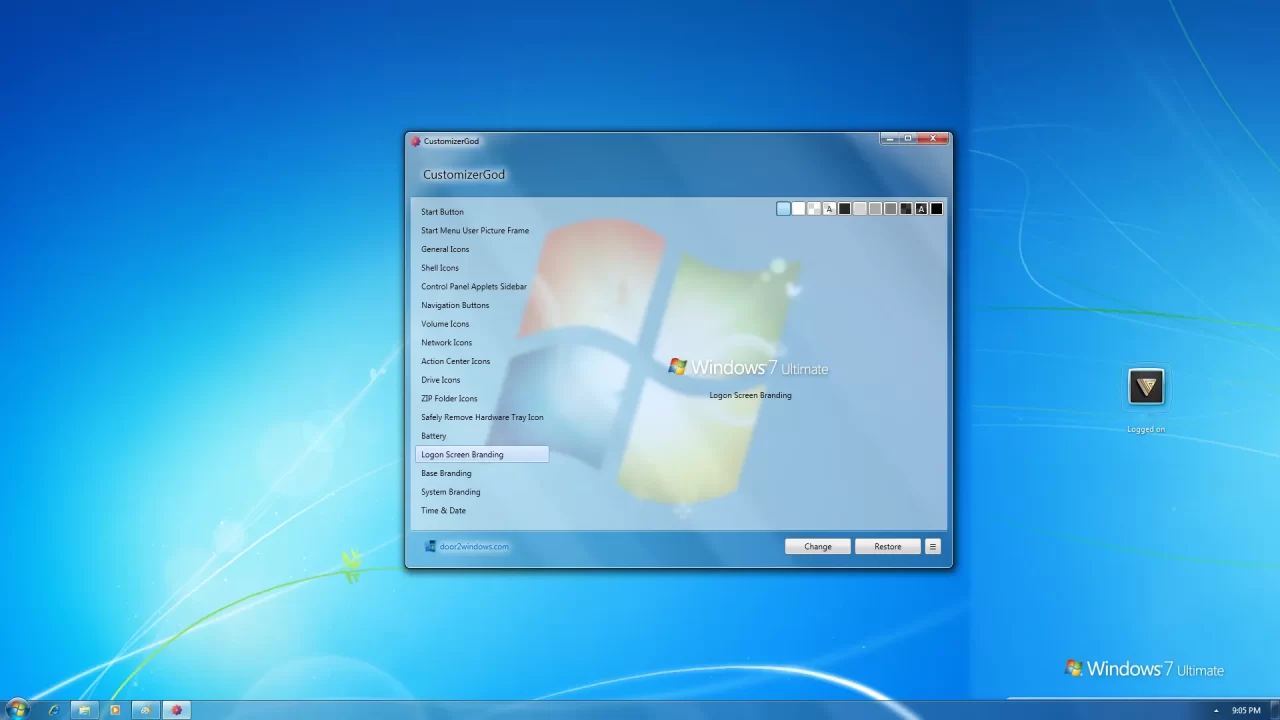Select the checkered transparency preview swatch
The image size is (1280, 720).
[x=813, y=208]
